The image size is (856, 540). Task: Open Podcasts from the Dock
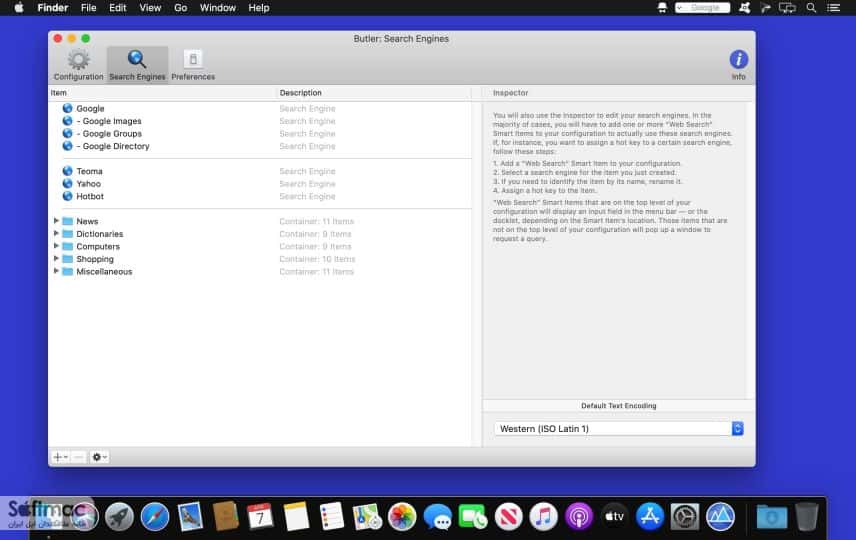(x=579, y=516)
